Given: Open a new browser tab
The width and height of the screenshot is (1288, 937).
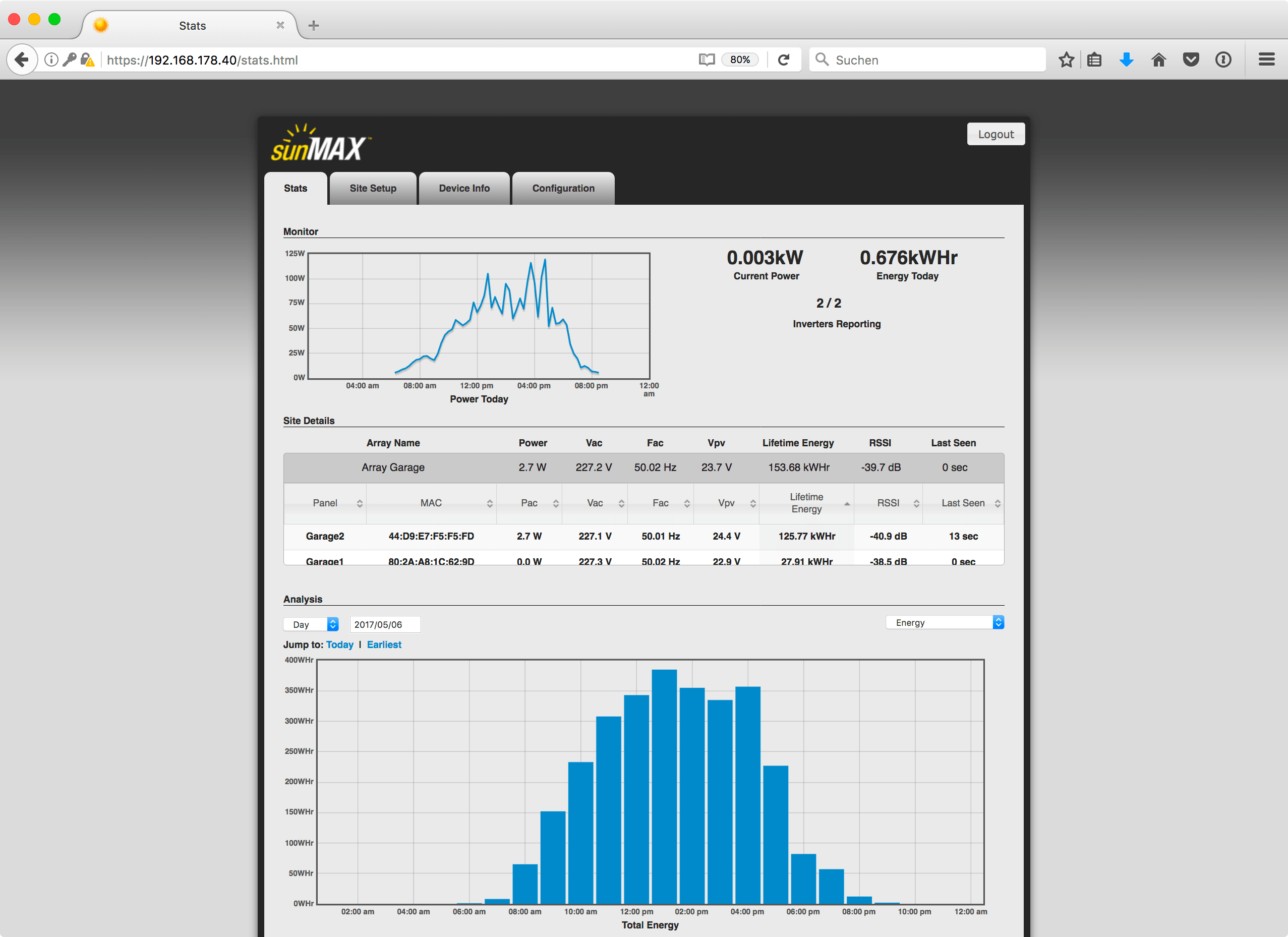Looking at the screenshot, I should pos(314,26).
